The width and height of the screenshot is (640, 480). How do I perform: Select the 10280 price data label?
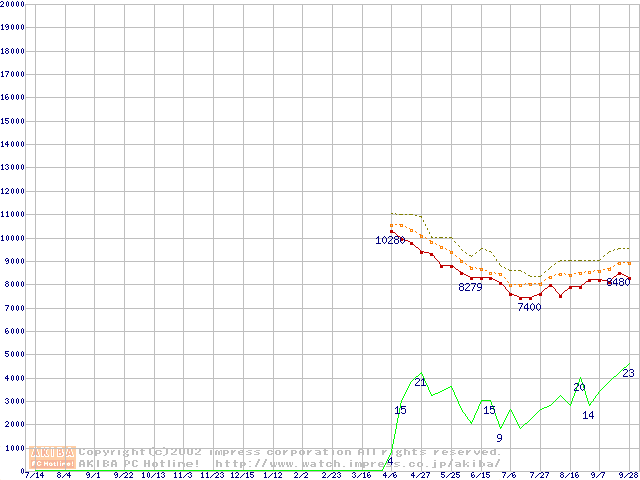tap(390, 240)
